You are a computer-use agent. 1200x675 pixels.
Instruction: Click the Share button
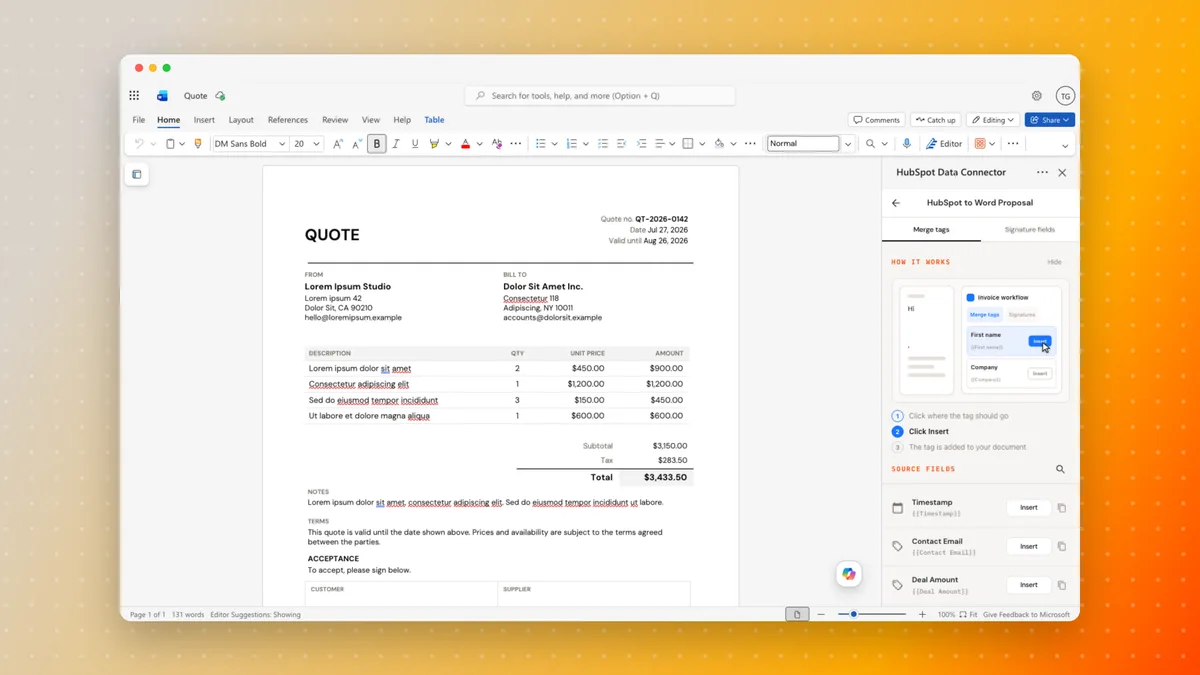1050,120
